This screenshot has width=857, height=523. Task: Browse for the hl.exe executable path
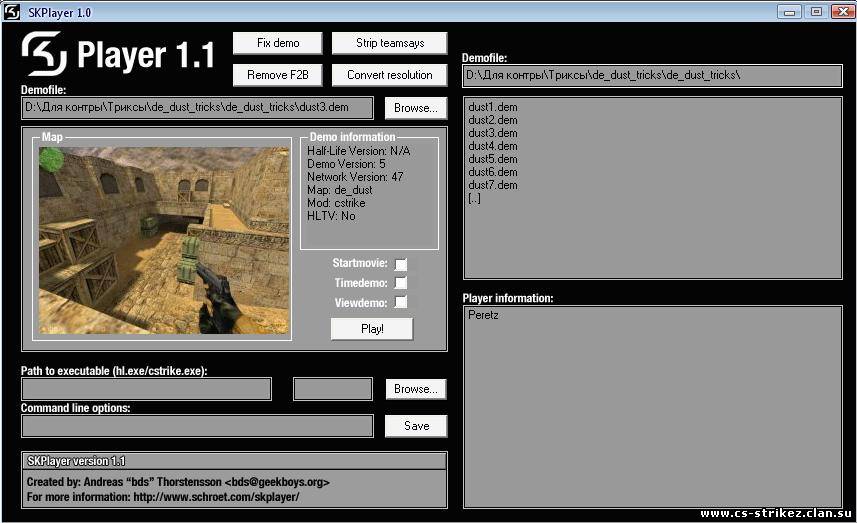pos(415,389)
